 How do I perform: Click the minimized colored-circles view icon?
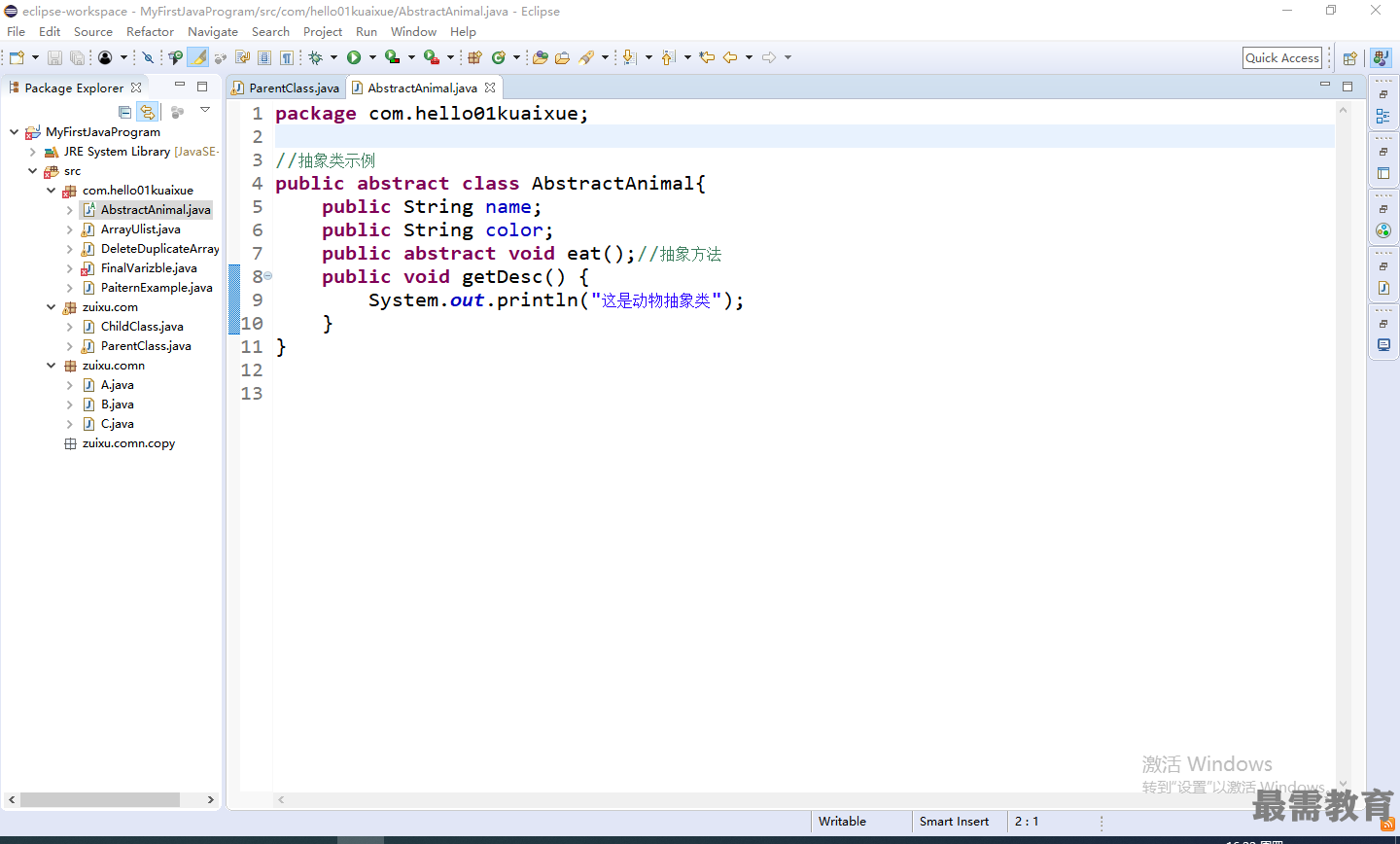point(1383,230)
